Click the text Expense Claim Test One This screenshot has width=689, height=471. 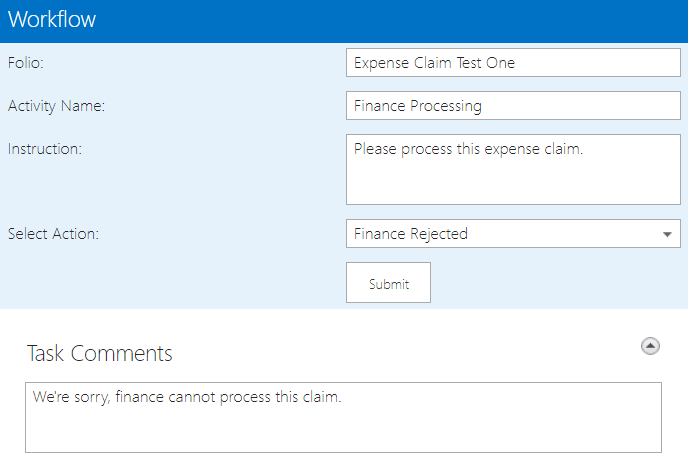pos(434,63)
